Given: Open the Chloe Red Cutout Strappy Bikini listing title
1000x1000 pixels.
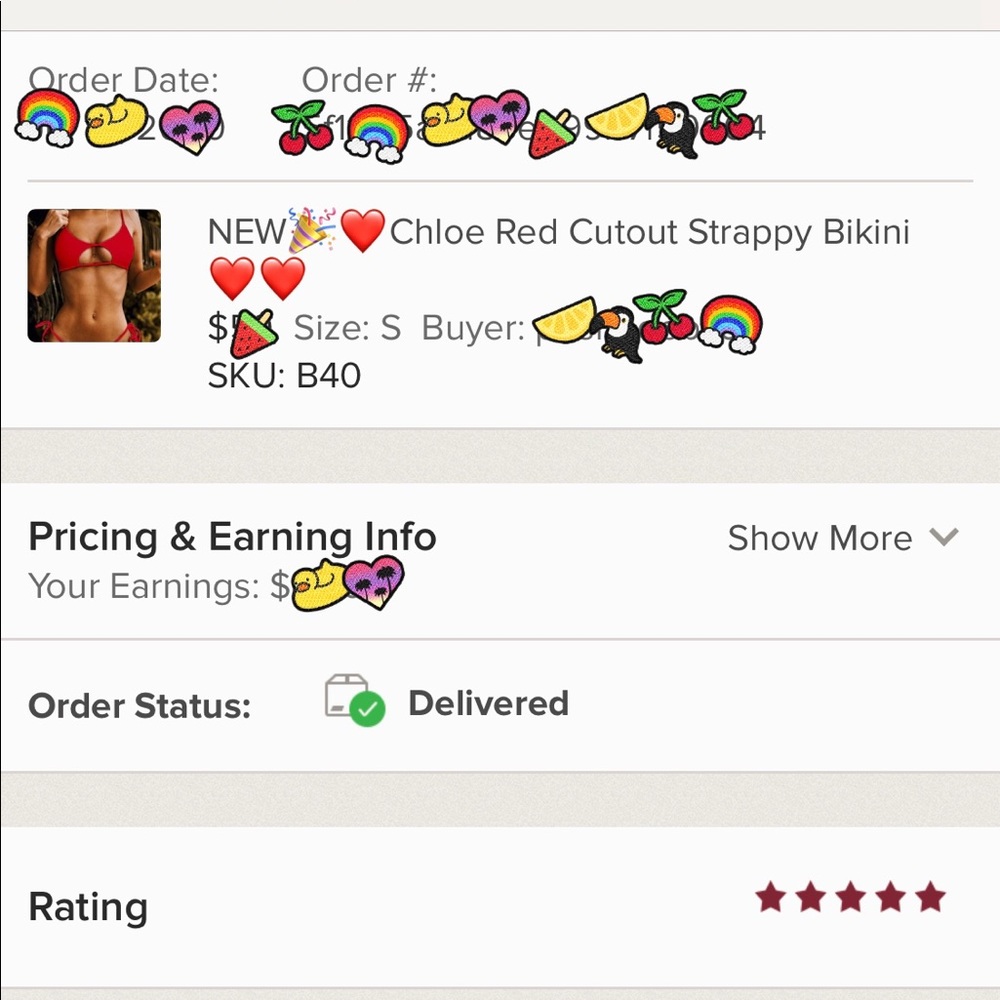Looking at the screenshot, I should click(649, 232).
